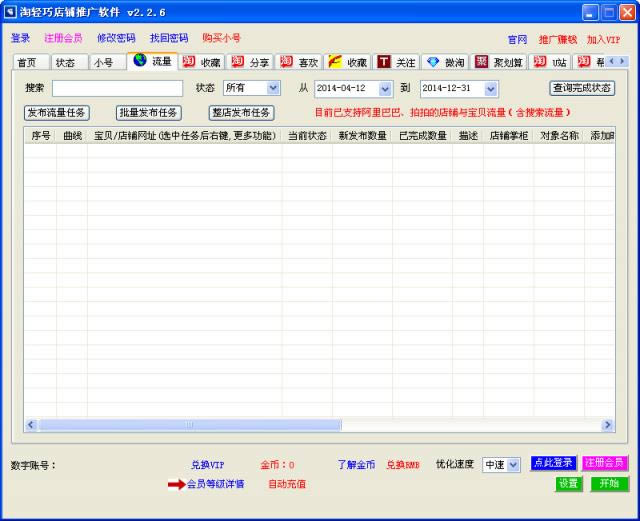This screenshot has width=640, height=521.
Task: Open the 注册会员 link in top menu
Action: pyautogui.click(x=63, y=38)
